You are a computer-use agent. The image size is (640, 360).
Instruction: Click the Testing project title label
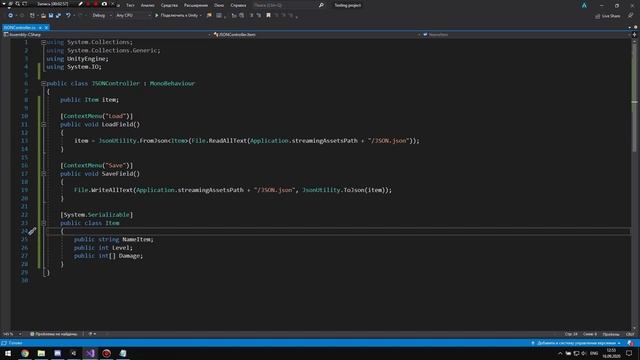(x=348, y=5)
